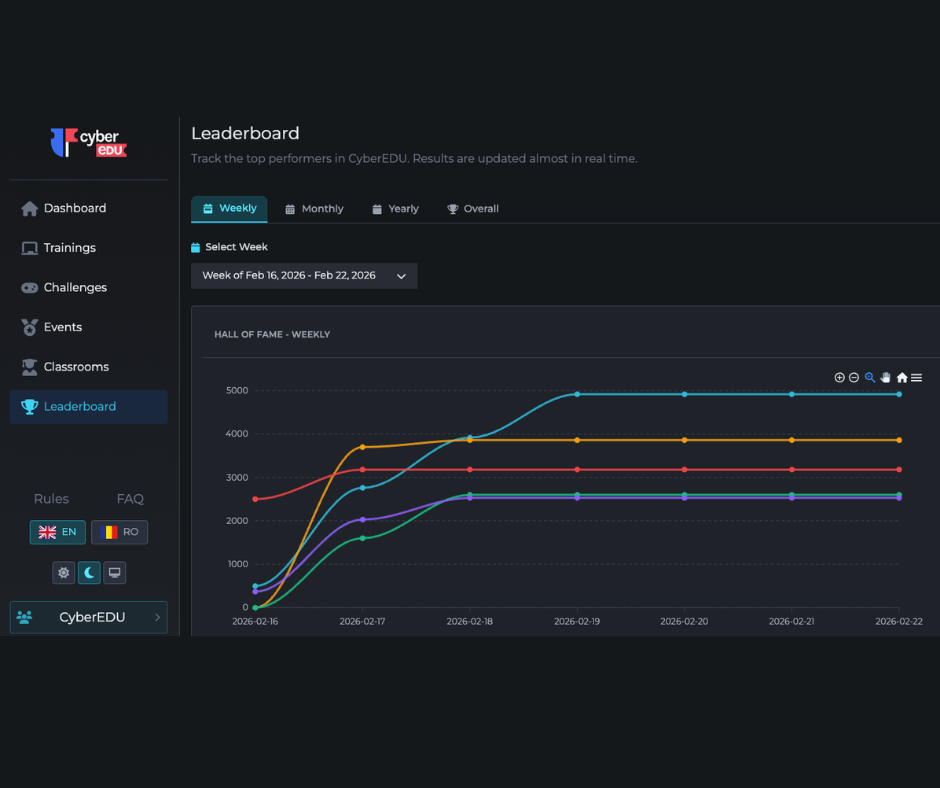This screenshot has width=940, height=788.
Task: Click the Classrooms graduate icon
Action: point(29,367)
